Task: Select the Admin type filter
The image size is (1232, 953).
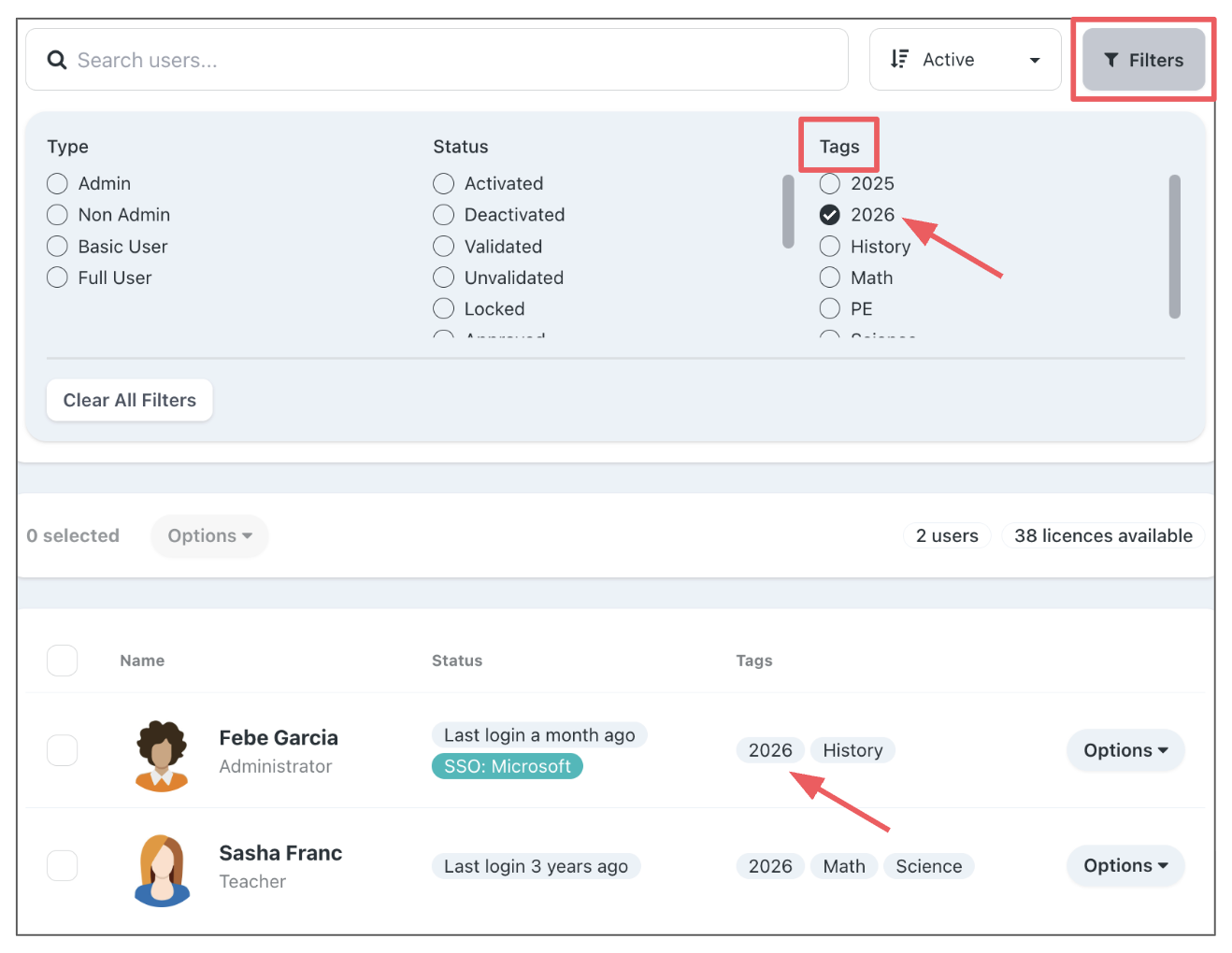Action: (x=58, y=184)
